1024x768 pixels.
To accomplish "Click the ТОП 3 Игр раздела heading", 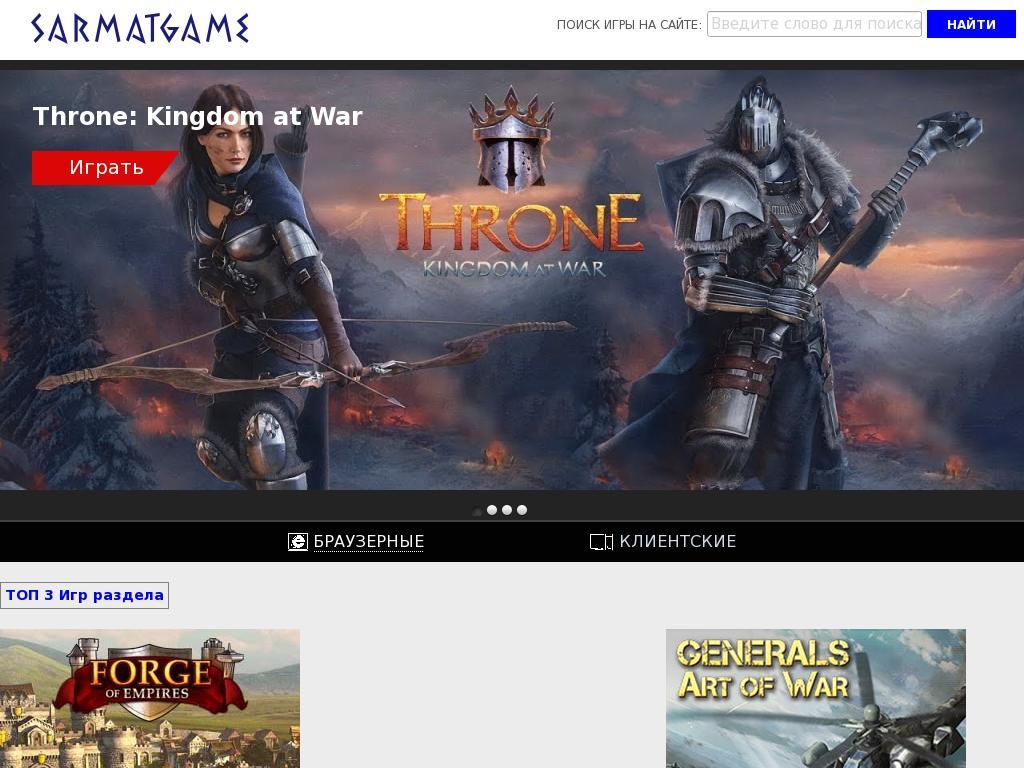I will click(84, 595).
